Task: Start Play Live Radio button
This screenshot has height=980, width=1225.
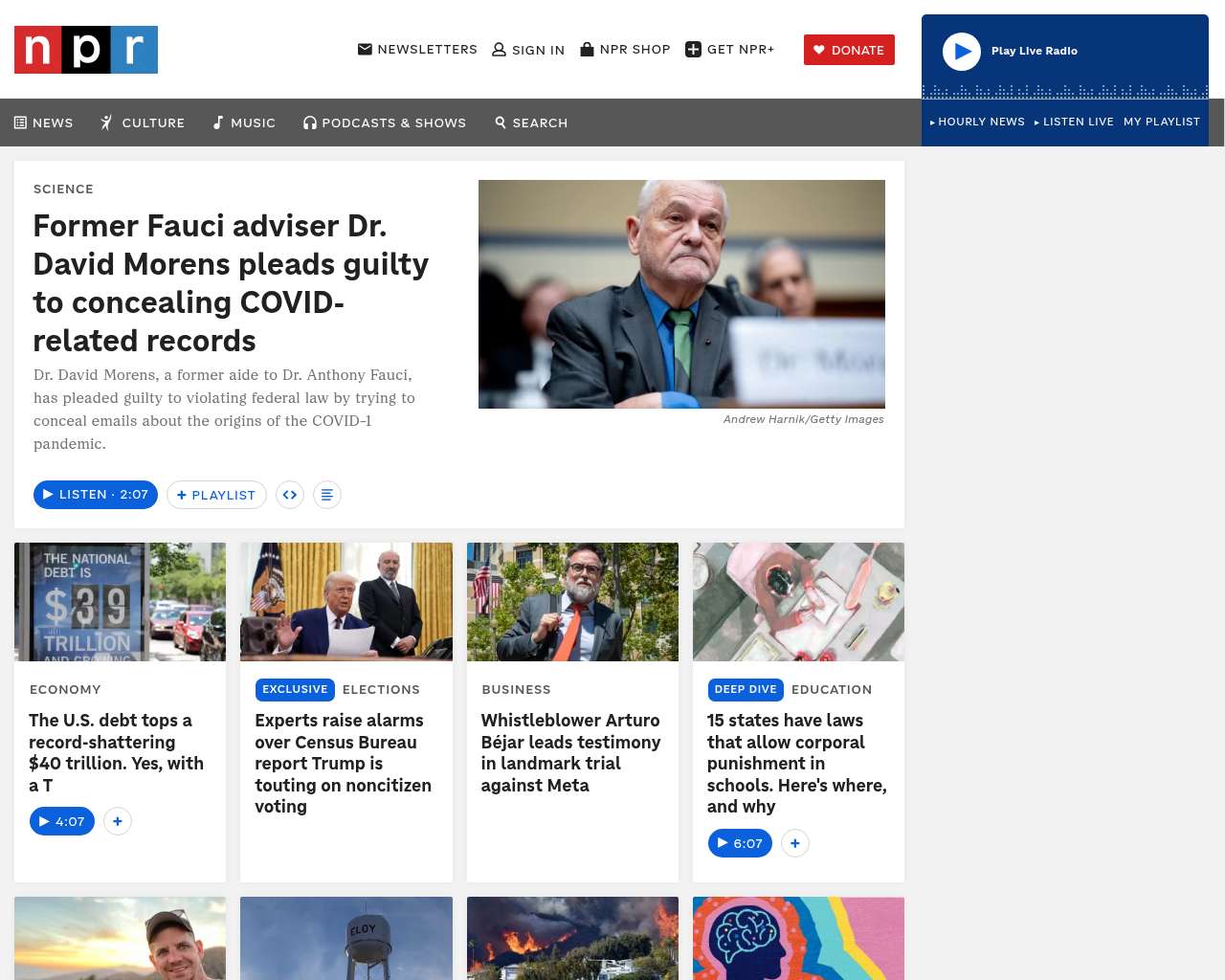Action: click(x=962, y=51)
